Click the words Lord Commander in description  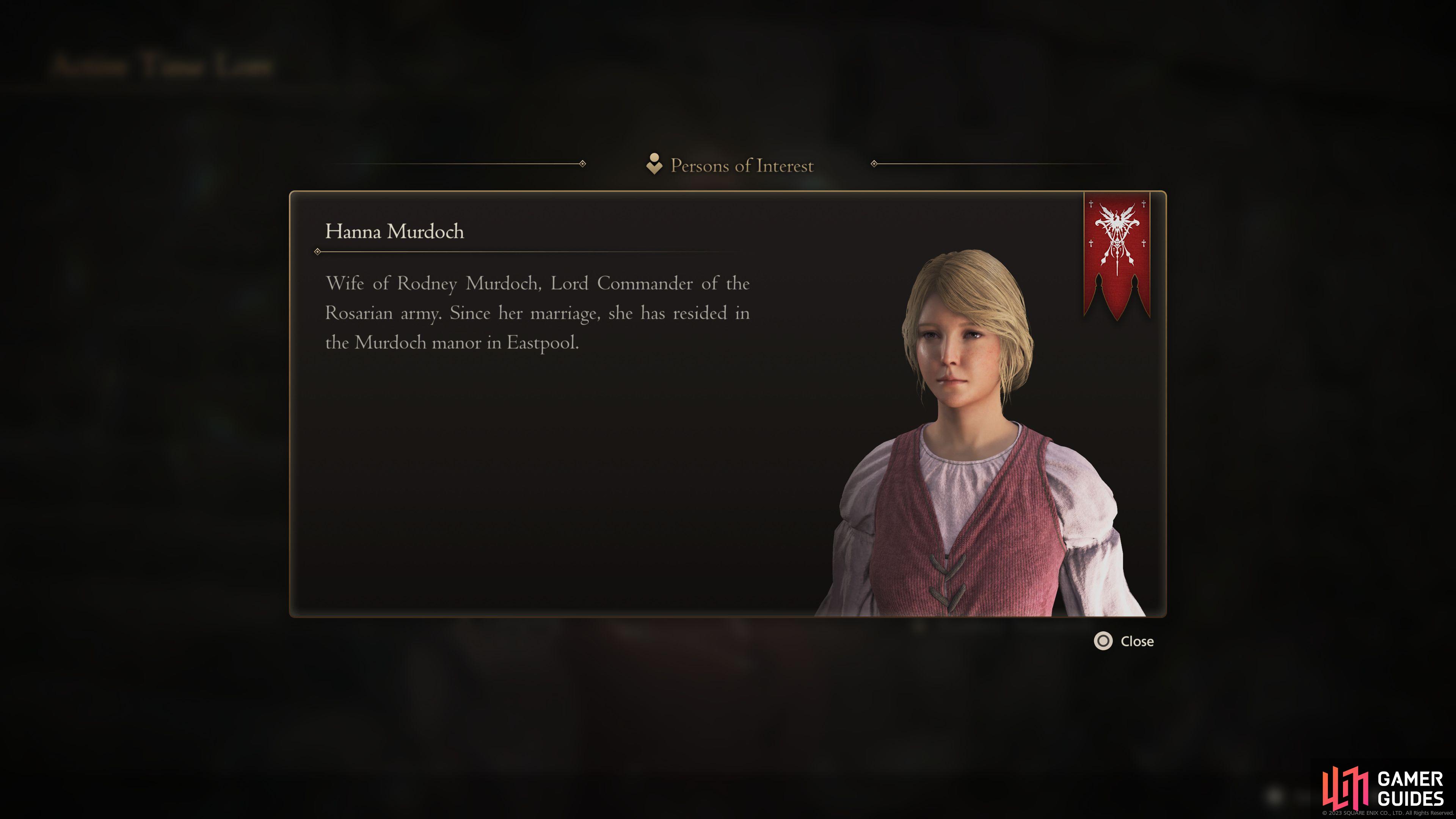[x=622, y=283]
